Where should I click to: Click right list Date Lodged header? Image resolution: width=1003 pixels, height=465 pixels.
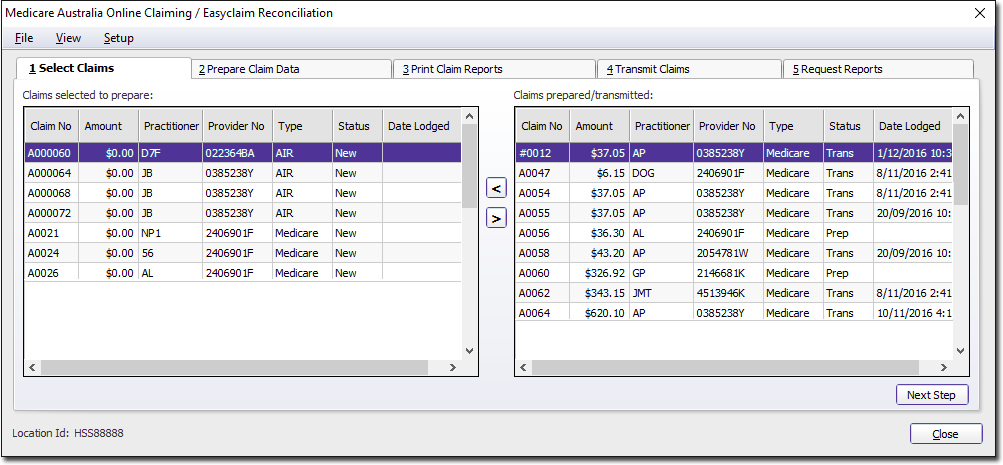(x=913, y=126)
